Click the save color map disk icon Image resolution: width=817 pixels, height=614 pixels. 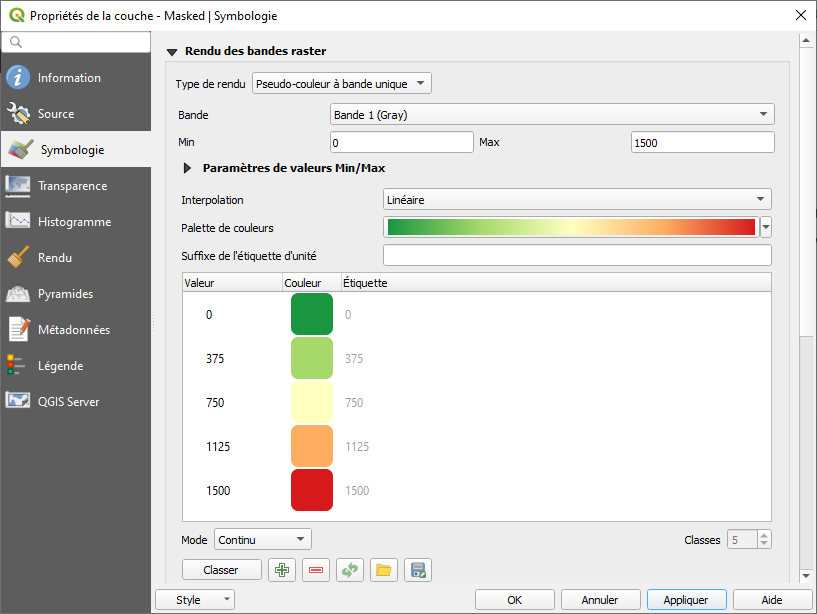tap(418, 570)
